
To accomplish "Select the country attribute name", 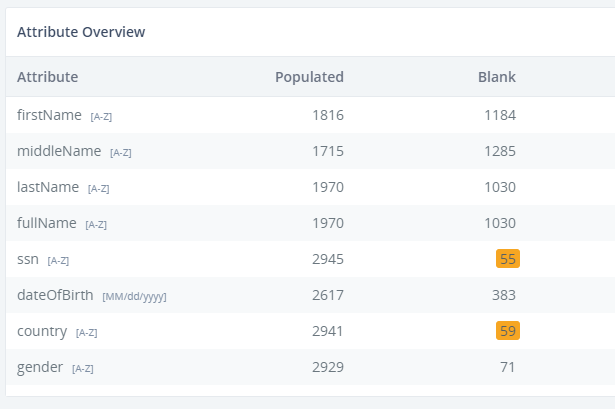I will tap(42, 332).
